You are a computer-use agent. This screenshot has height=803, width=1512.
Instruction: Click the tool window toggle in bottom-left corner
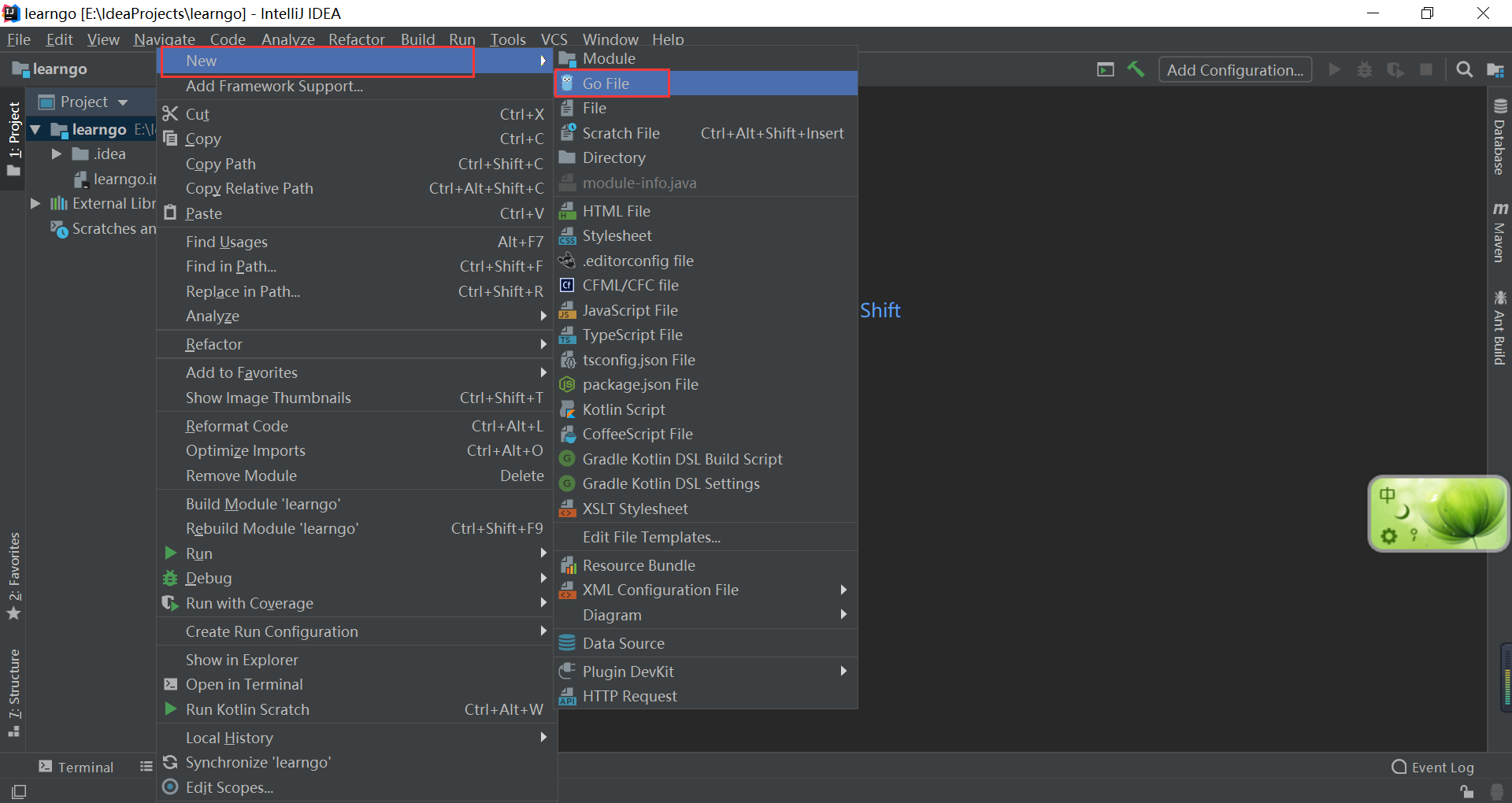click(x=19, y=790)
